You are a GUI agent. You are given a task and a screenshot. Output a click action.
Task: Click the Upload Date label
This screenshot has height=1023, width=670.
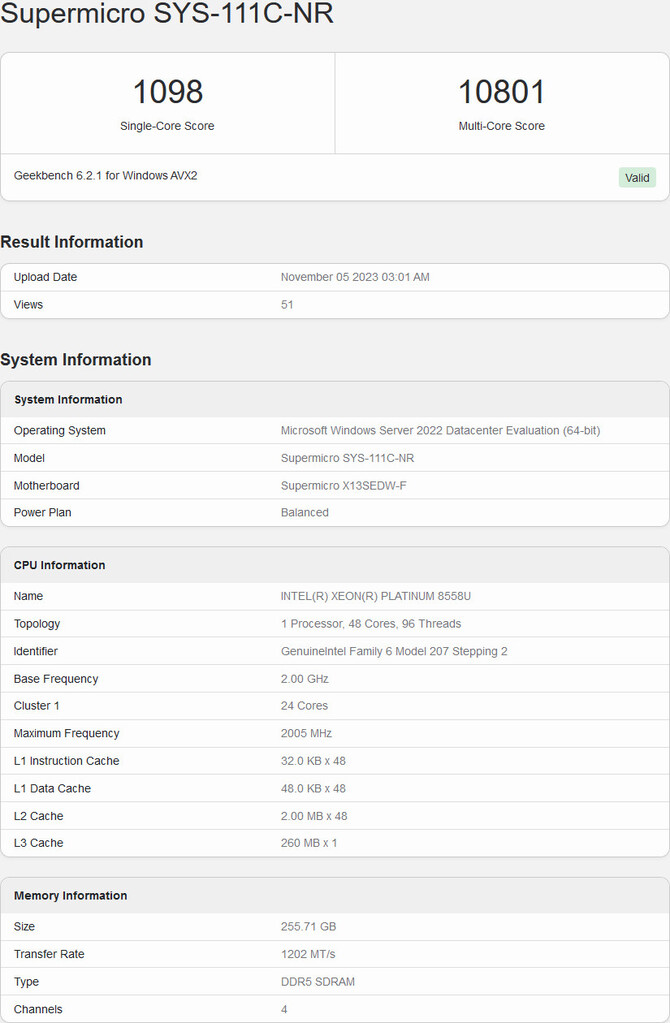click(45, 277)
